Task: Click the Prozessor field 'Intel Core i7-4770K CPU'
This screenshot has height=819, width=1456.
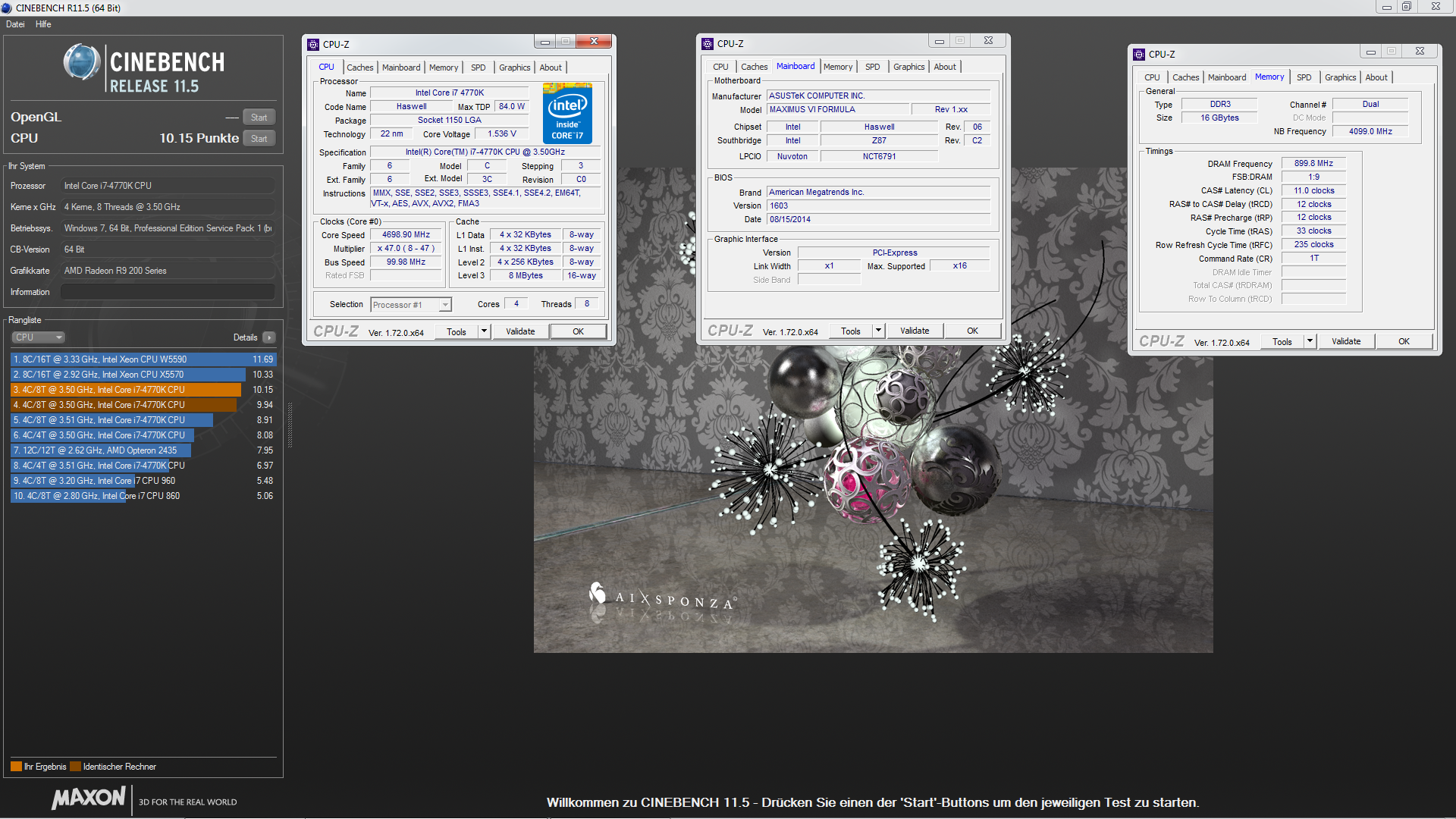Action: [x=168, y=186]
